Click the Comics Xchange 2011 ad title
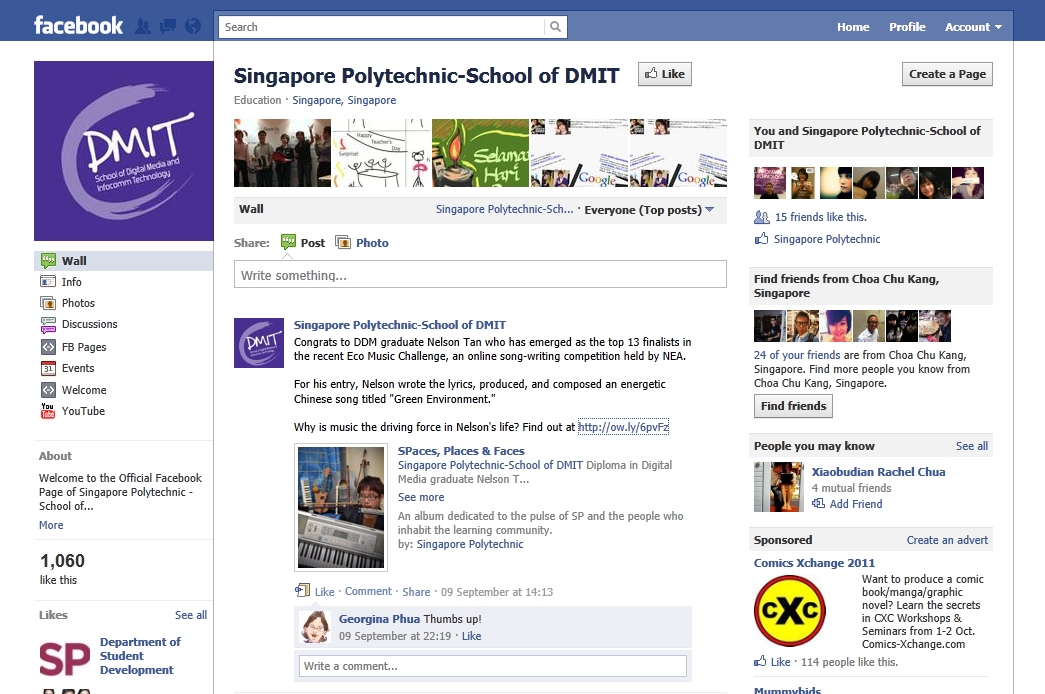1045x694 pixels. point(814,563)
